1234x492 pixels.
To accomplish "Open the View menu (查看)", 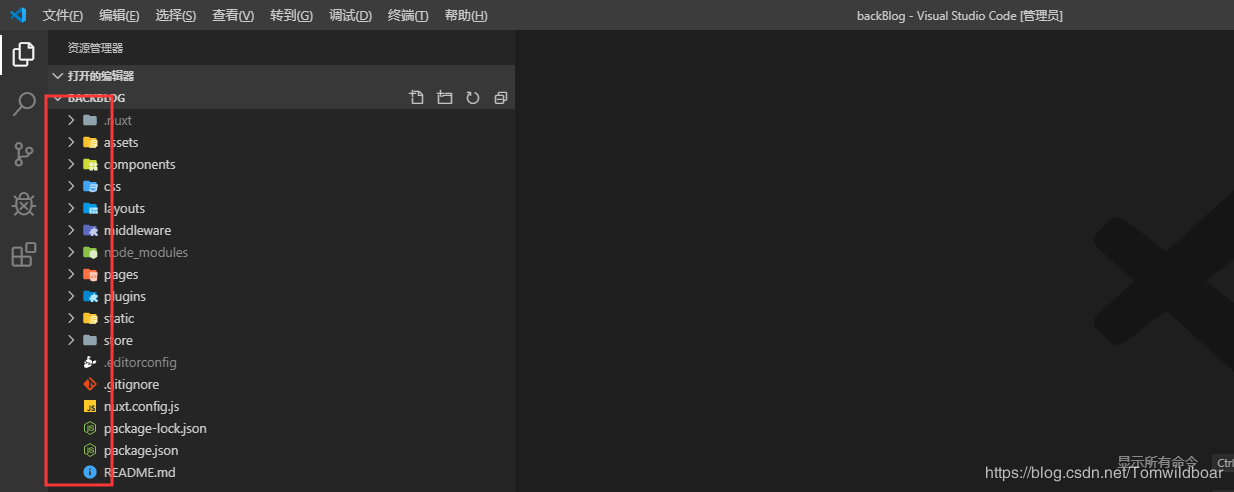I will pyautogui.click(x=233, y=15).
